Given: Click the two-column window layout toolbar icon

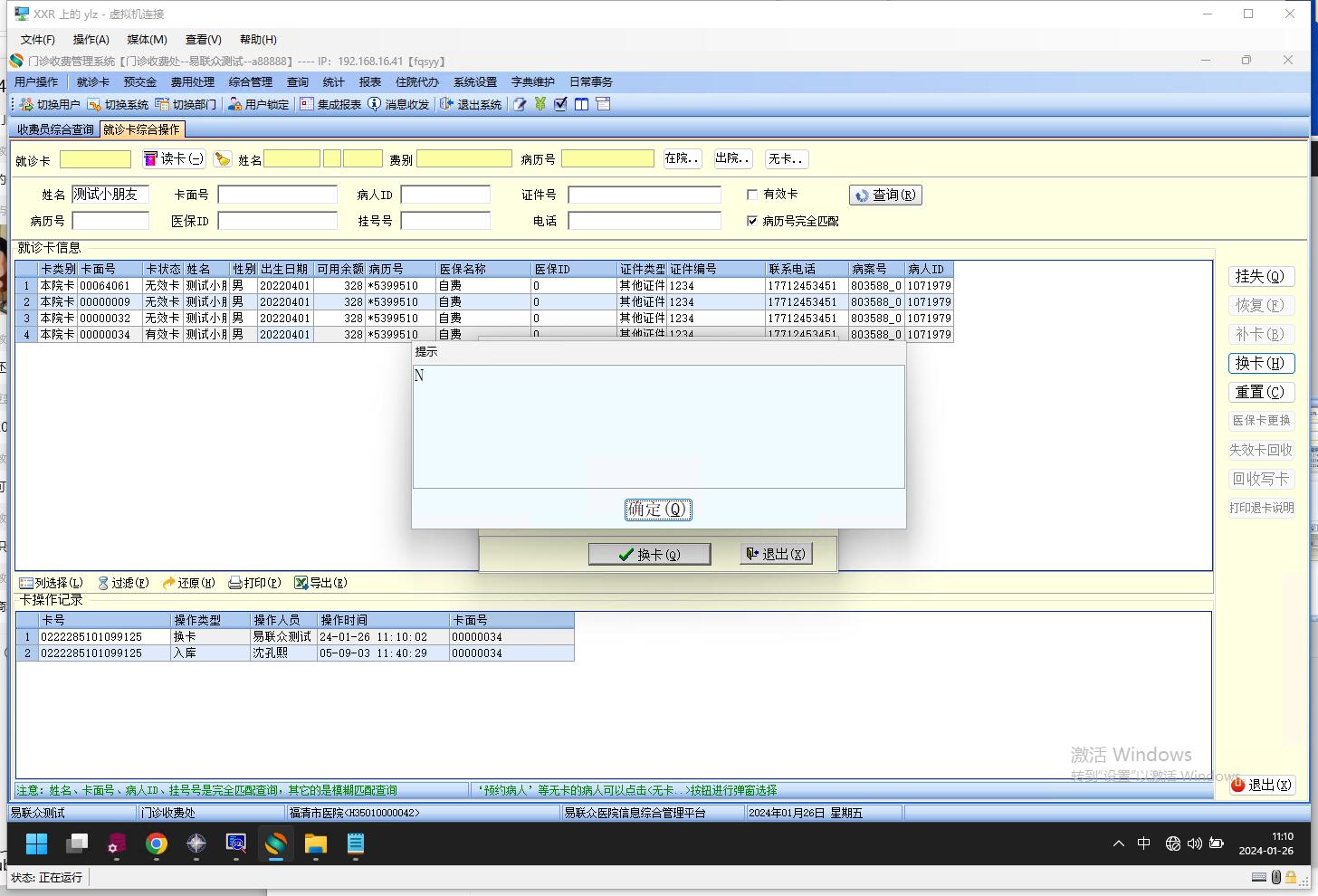Looking at the screenshot, I should (x=581, y=104).
